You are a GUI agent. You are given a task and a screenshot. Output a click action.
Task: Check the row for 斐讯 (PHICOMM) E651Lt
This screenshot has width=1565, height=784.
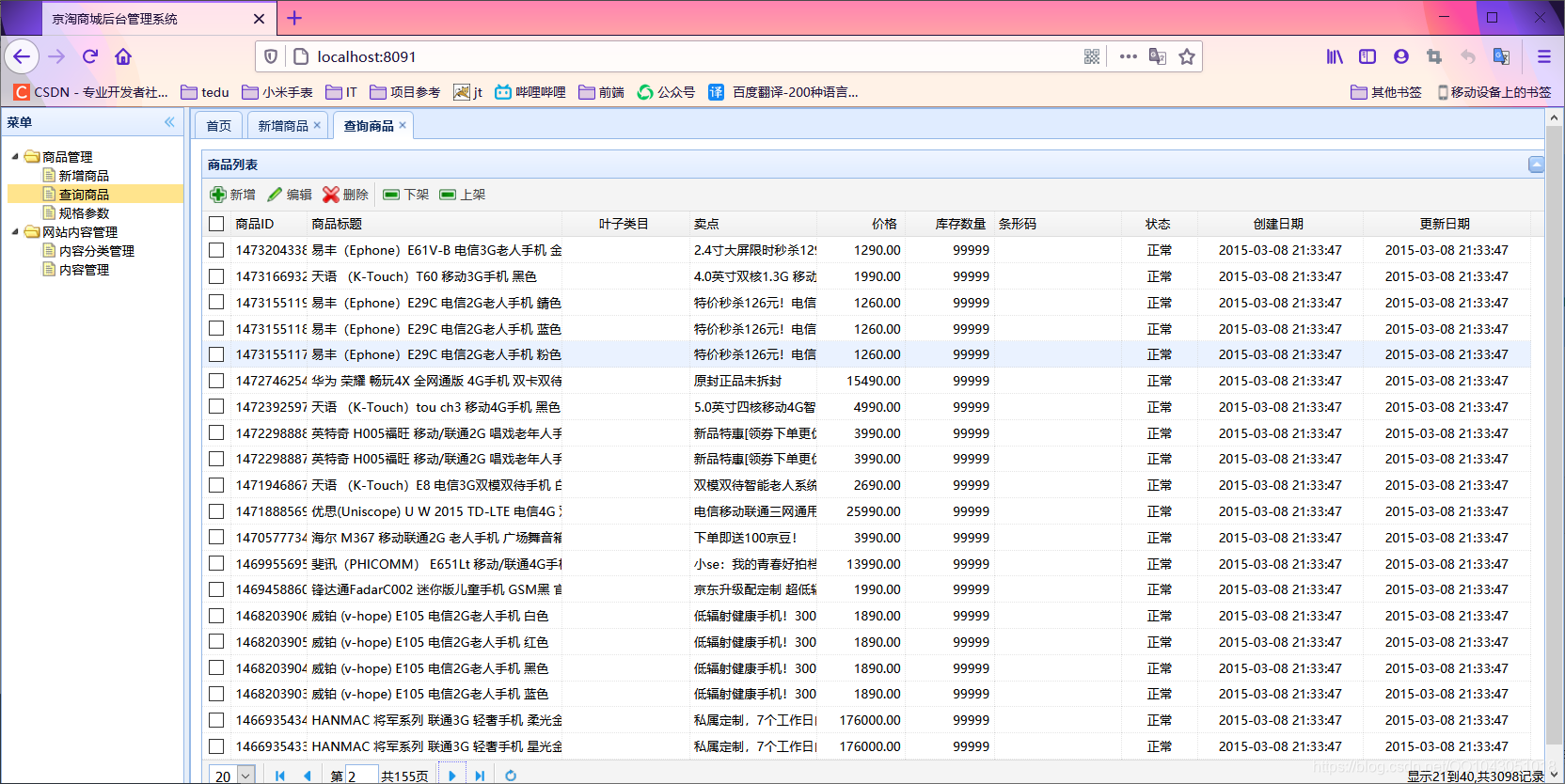click(x=216, y=563)
